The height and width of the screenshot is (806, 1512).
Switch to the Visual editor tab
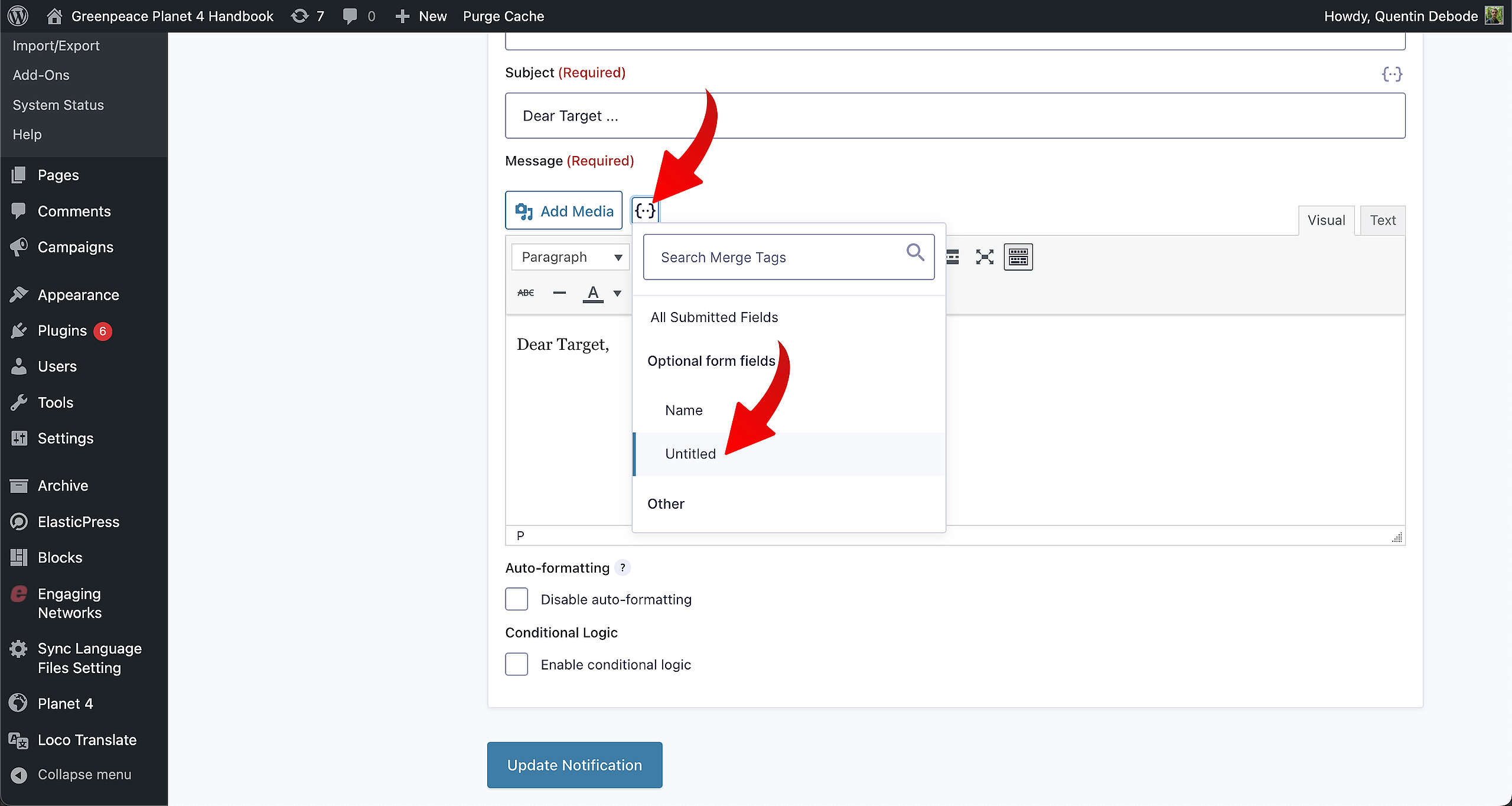click(x=1326, y=220)
